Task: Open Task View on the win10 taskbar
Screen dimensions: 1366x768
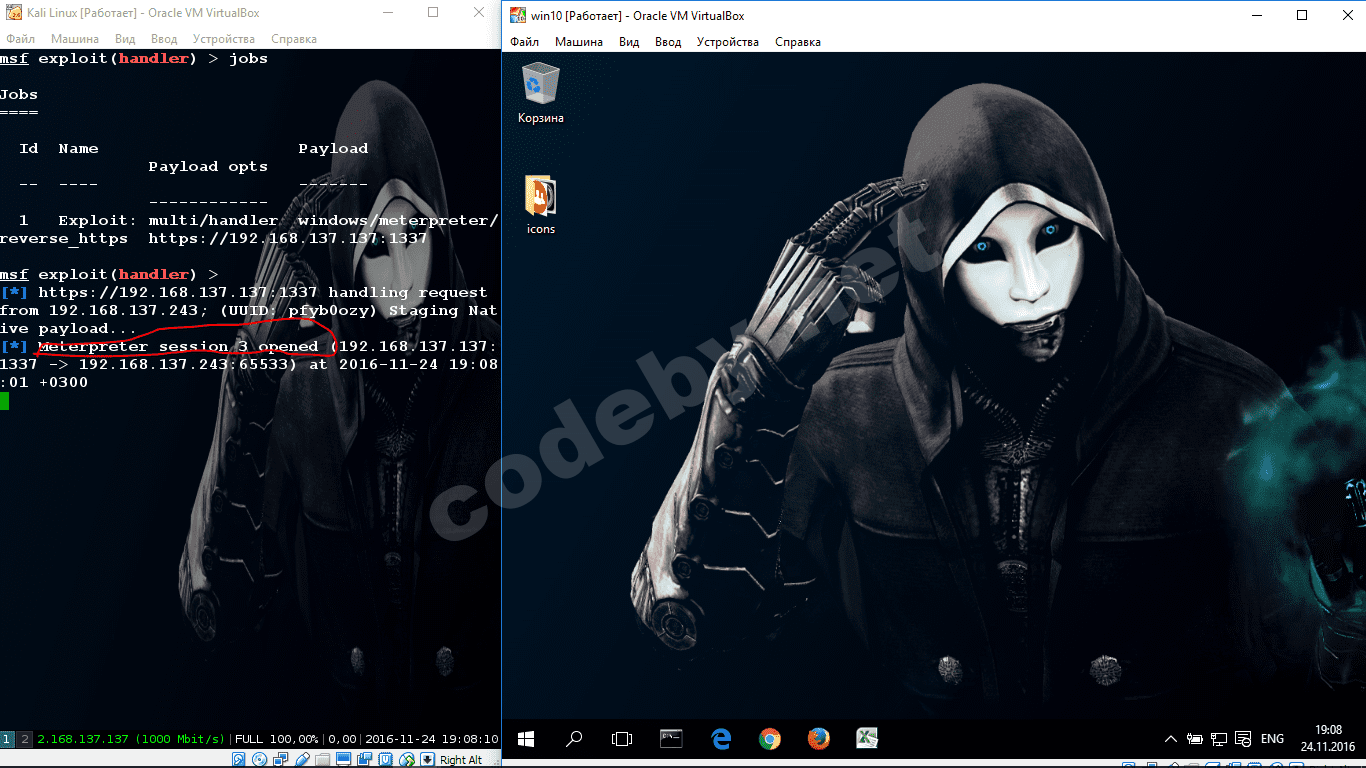Action: [x=622, y=739]
